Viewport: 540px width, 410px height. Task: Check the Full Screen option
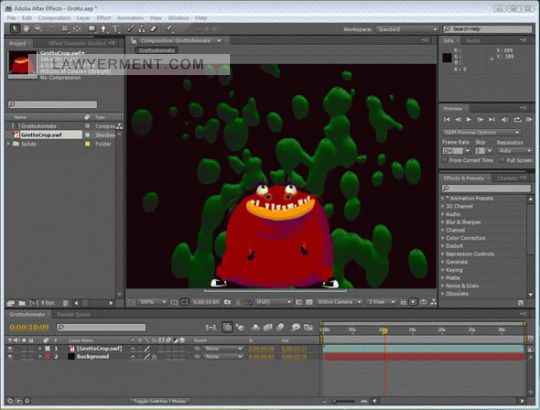coord(502,160)
